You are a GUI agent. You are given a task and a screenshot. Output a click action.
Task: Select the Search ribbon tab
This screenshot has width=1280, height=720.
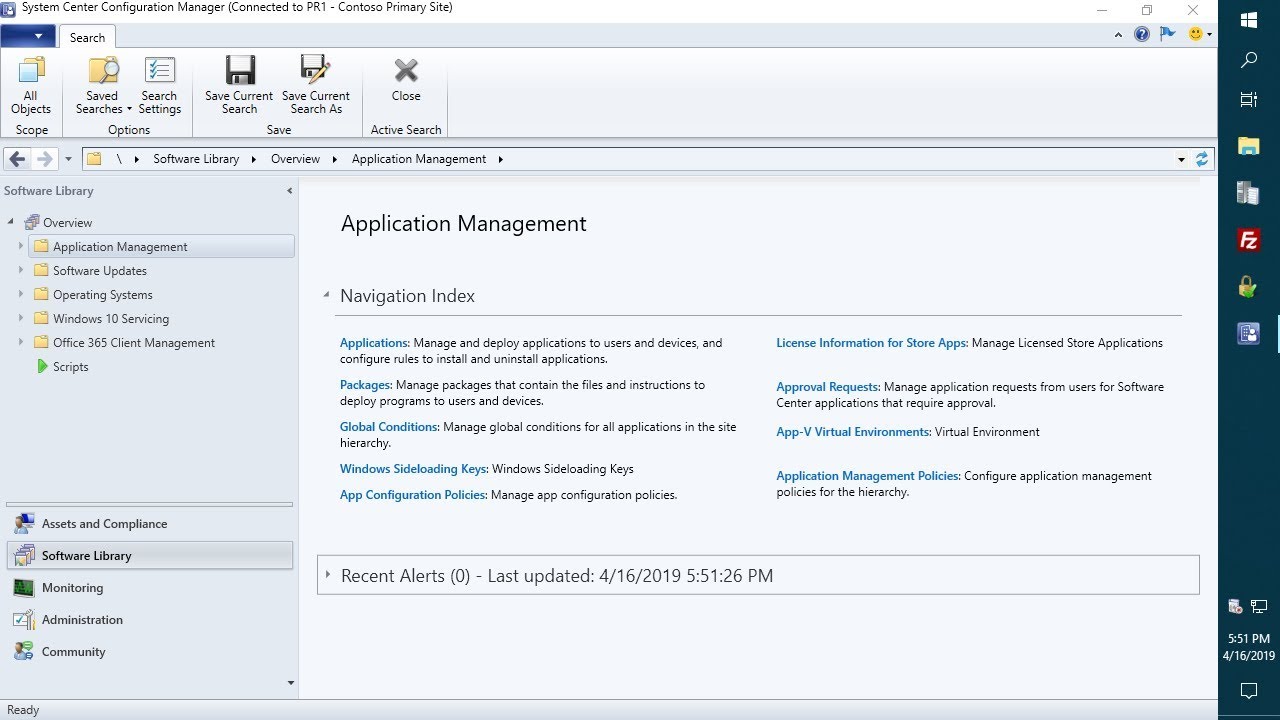pyautogui.click(x=87, y=37)
